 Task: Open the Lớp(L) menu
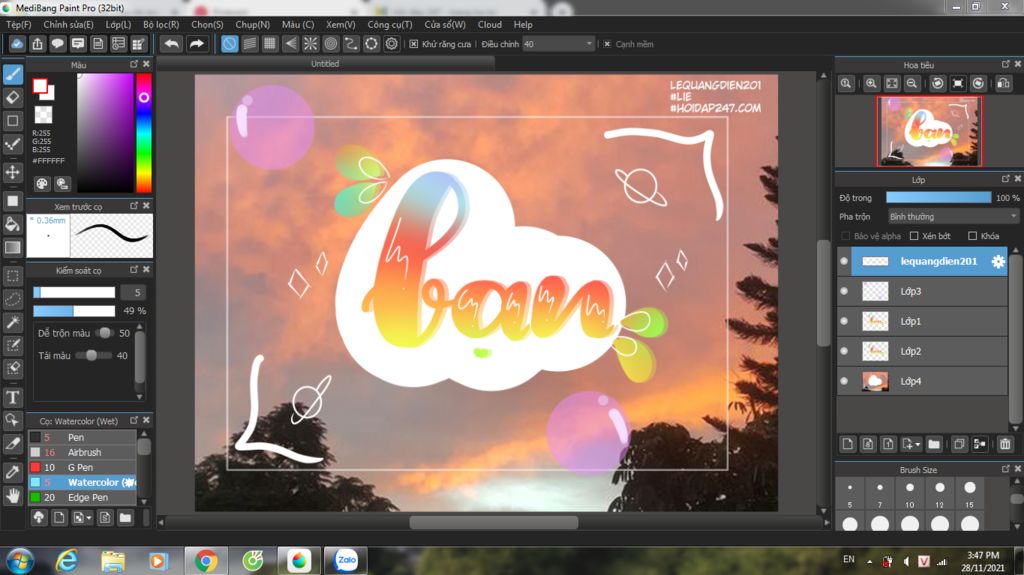118,24
